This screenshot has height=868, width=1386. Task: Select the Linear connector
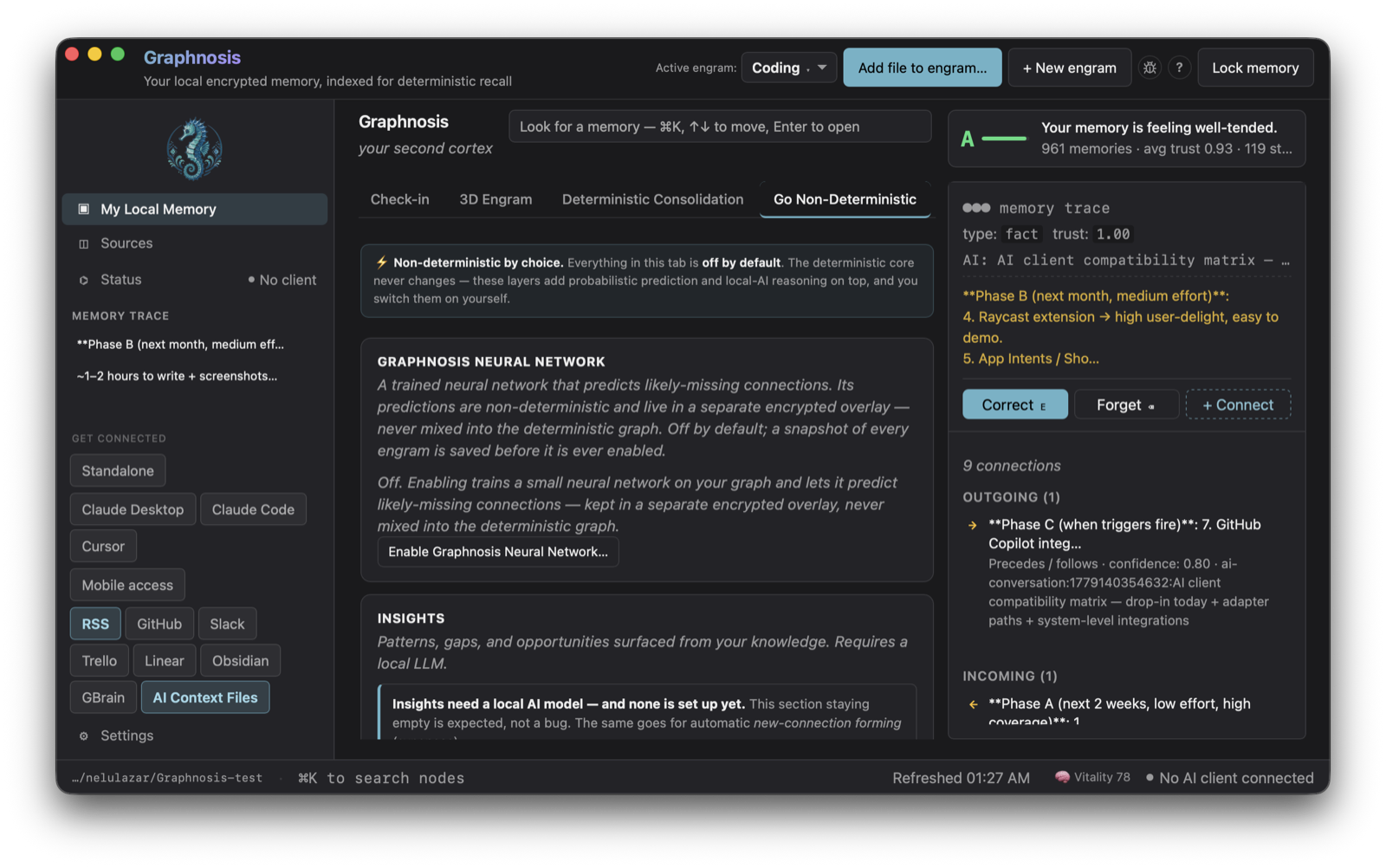point(165,661)
